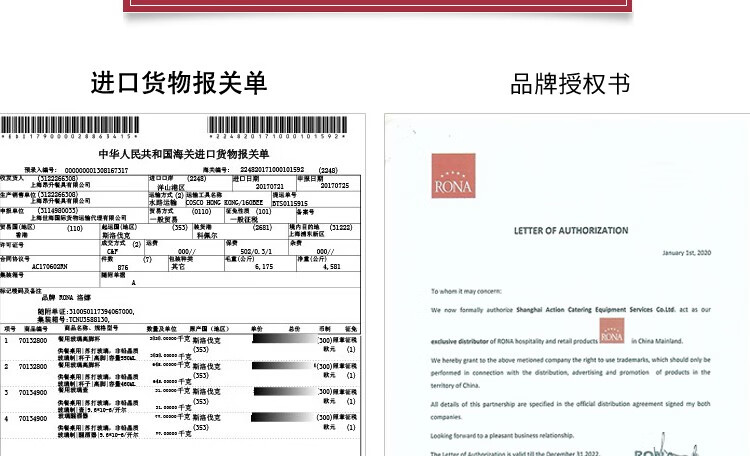The width and height of the screenshot is (750, 456).
Task: Click the 品牌 RONA 洛娜 marking text
Action: 66,298
